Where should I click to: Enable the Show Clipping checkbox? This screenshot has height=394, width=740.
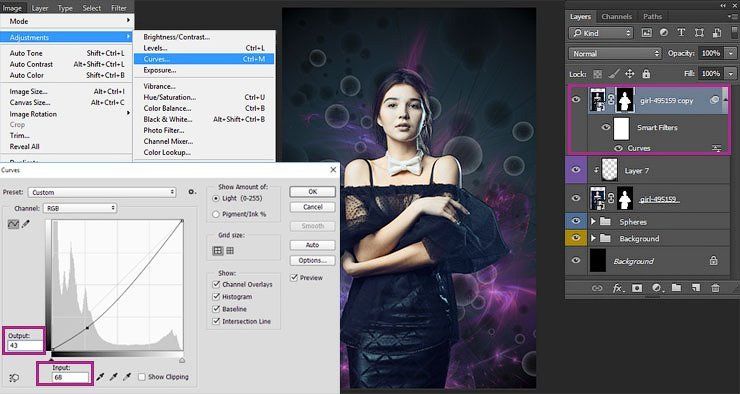(x=142, y=377)
